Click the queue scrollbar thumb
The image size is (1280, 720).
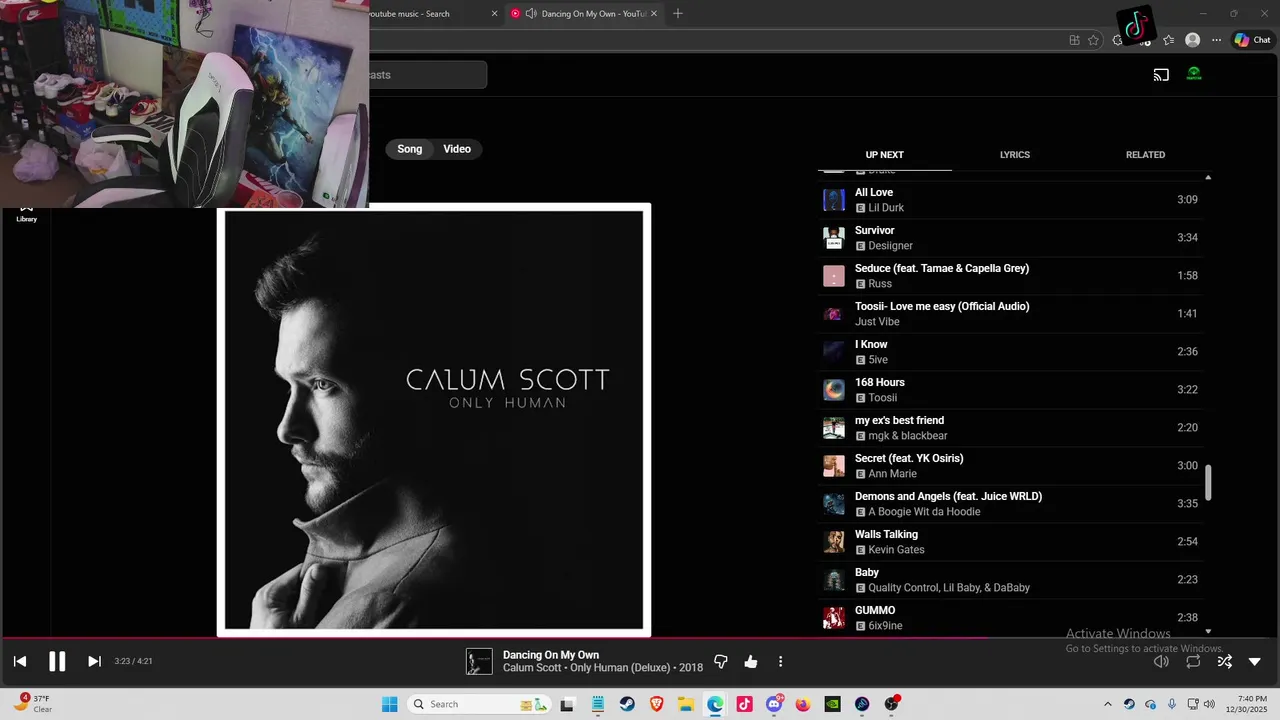point(1208,482)
